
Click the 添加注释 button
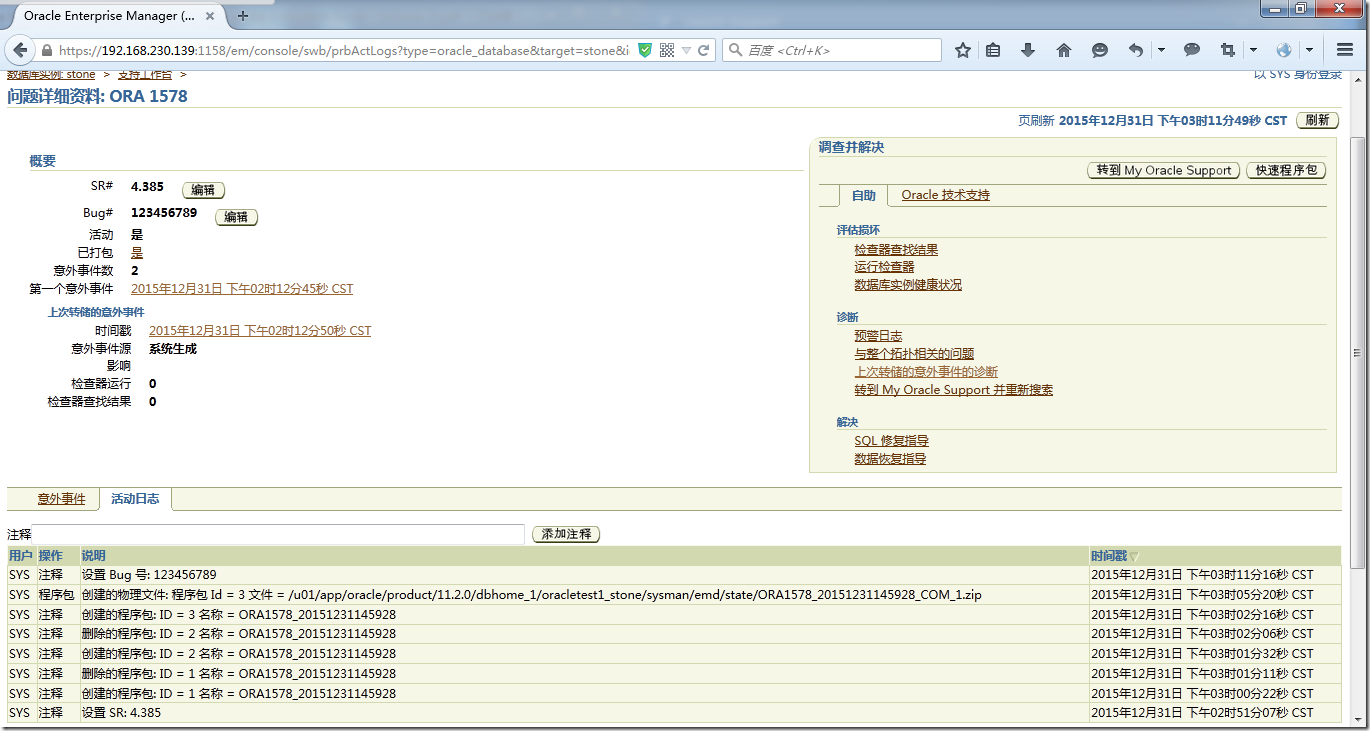click(566, 535)
